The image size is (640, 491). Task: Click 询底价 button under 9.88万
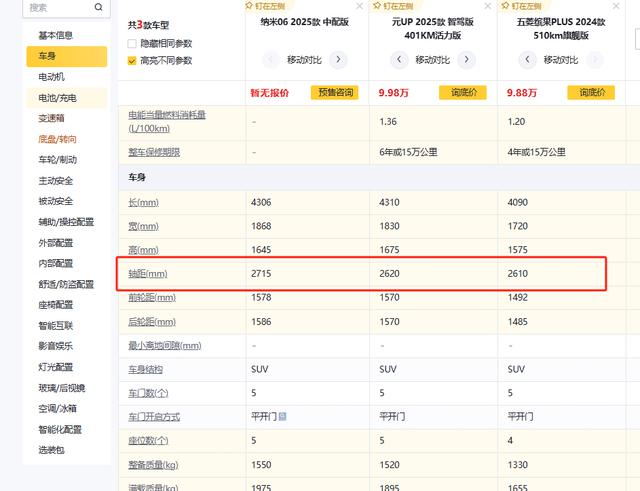pos(591,93)
